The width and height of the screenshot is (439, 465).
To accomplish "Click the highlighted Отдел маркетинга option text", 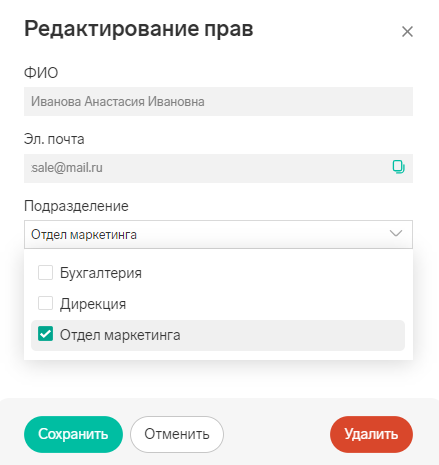I will pos(120,335).
